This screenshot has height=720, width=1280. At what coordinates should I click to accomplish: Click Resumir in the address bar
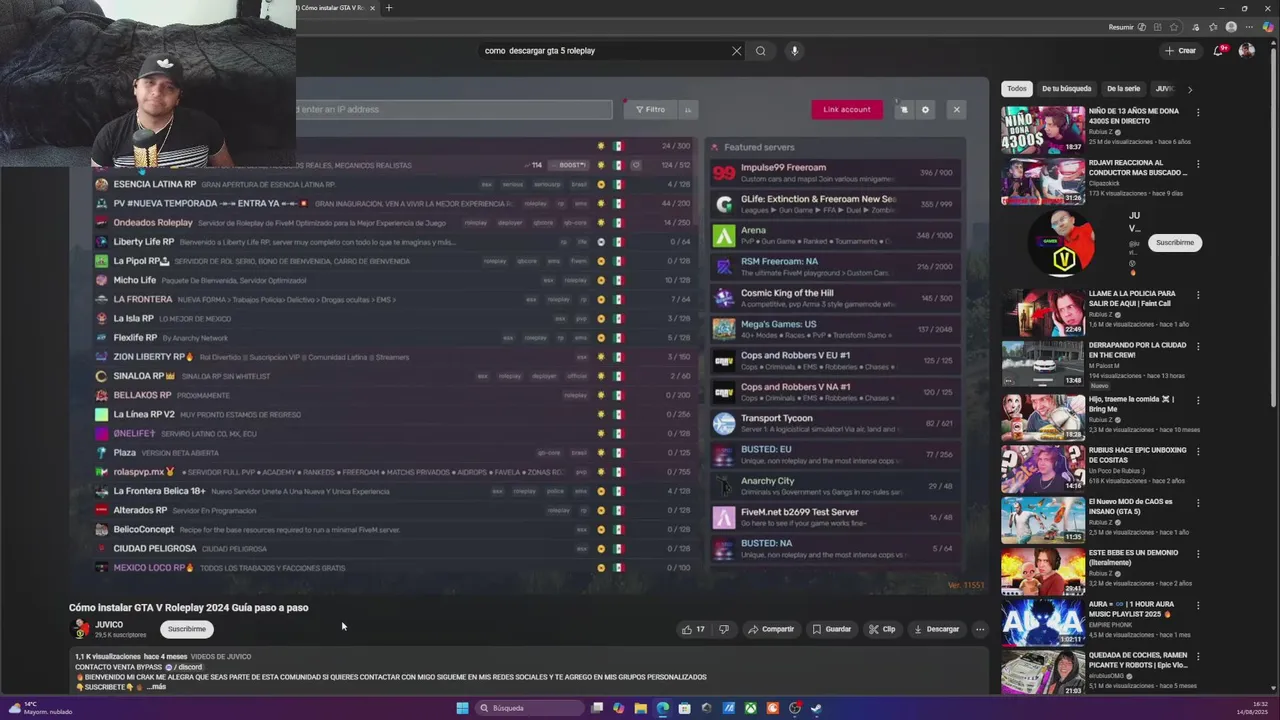(x=1127, y=27)
